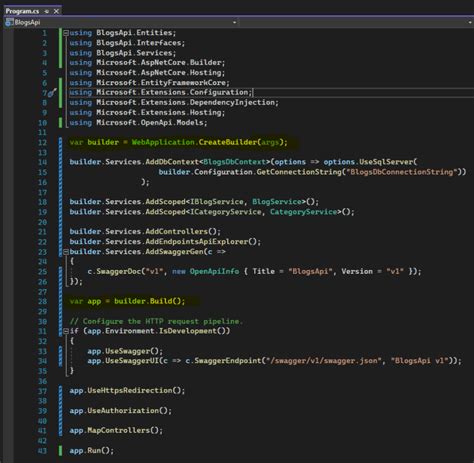Screen dimensions: 474x463
Task: Click line number 28 in the gutter
Action: point(43,302)
